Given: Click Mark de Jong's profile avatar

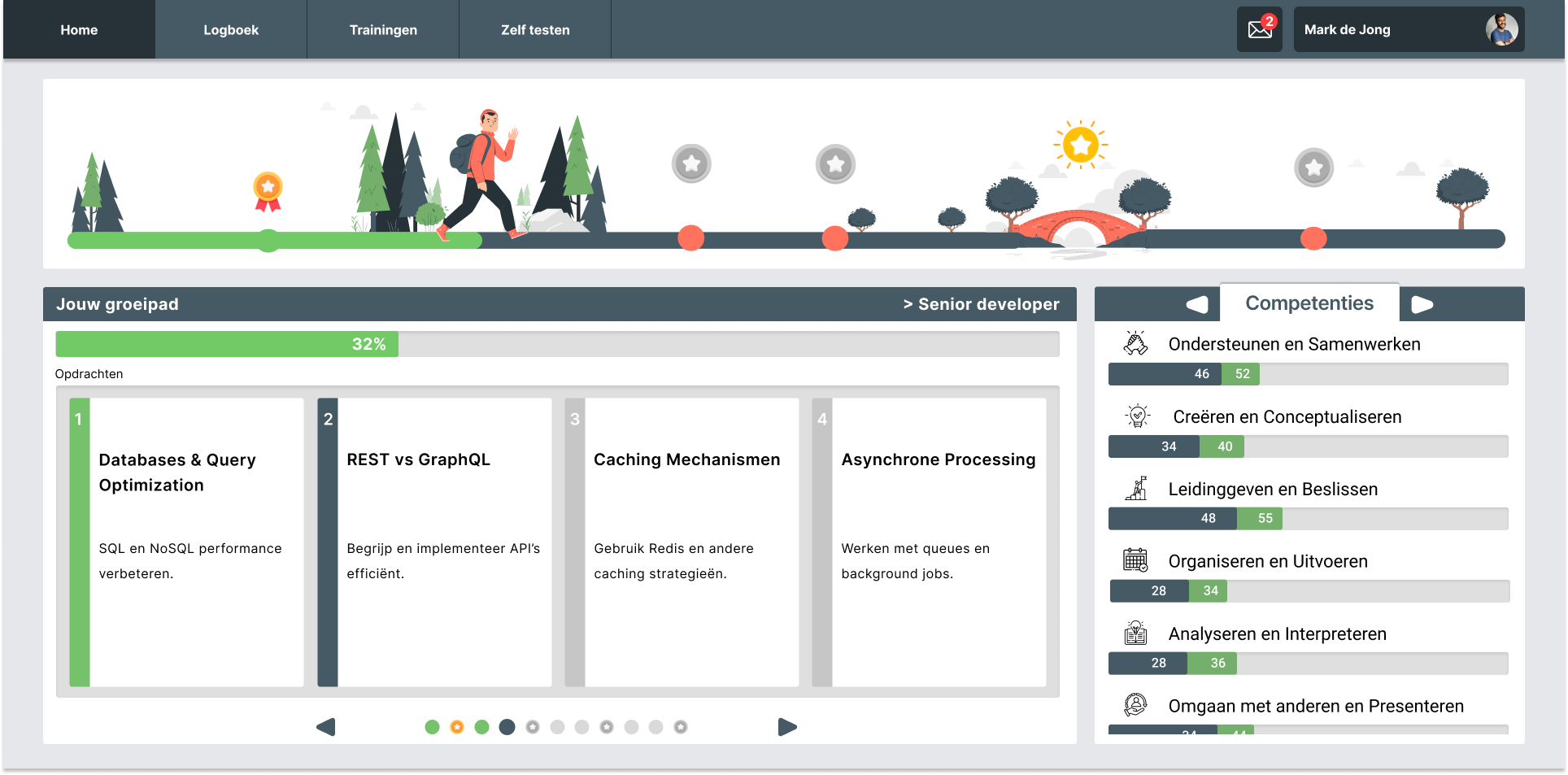Looking at the screenshot, I should [x=1501, y=29].
